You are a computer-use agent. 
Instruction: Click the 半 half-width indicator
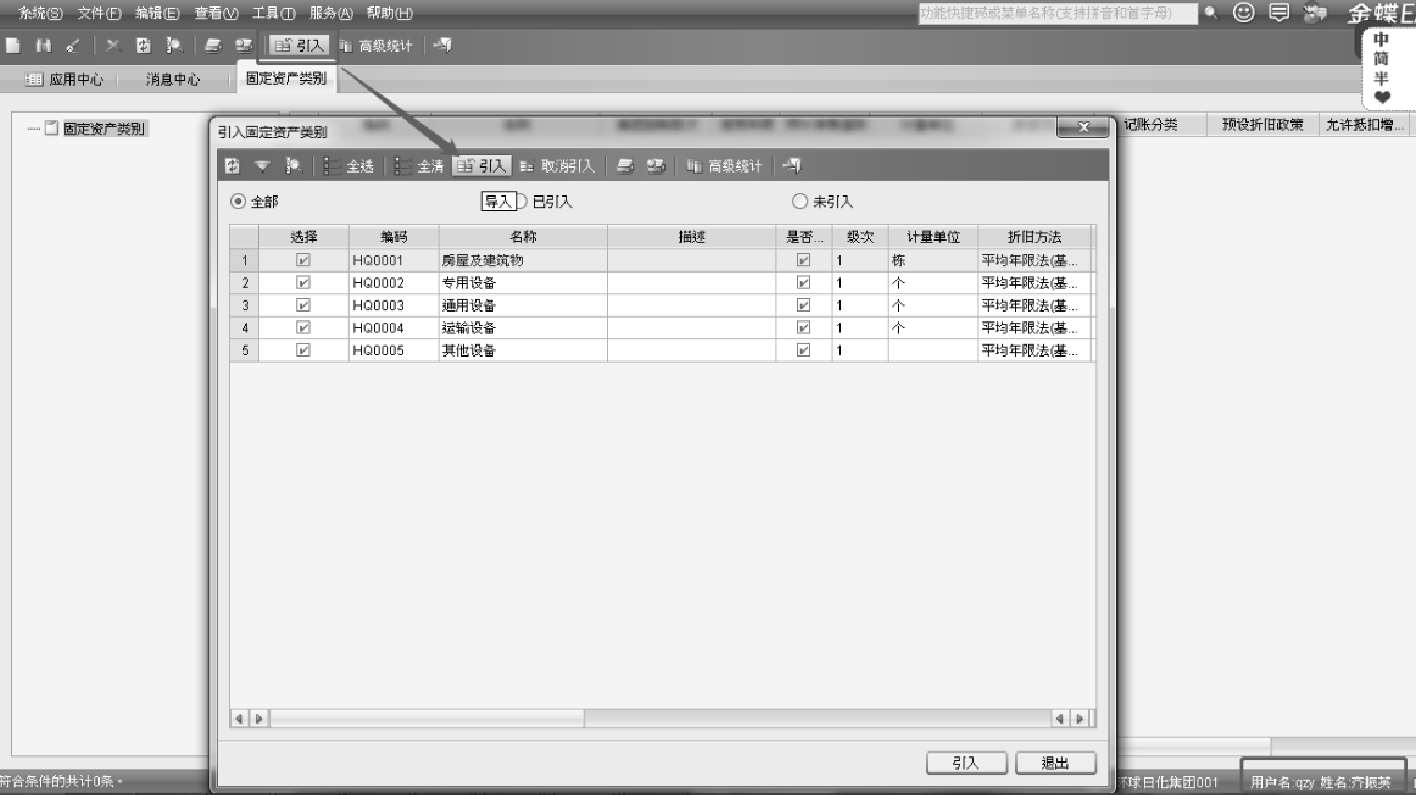1382,78
